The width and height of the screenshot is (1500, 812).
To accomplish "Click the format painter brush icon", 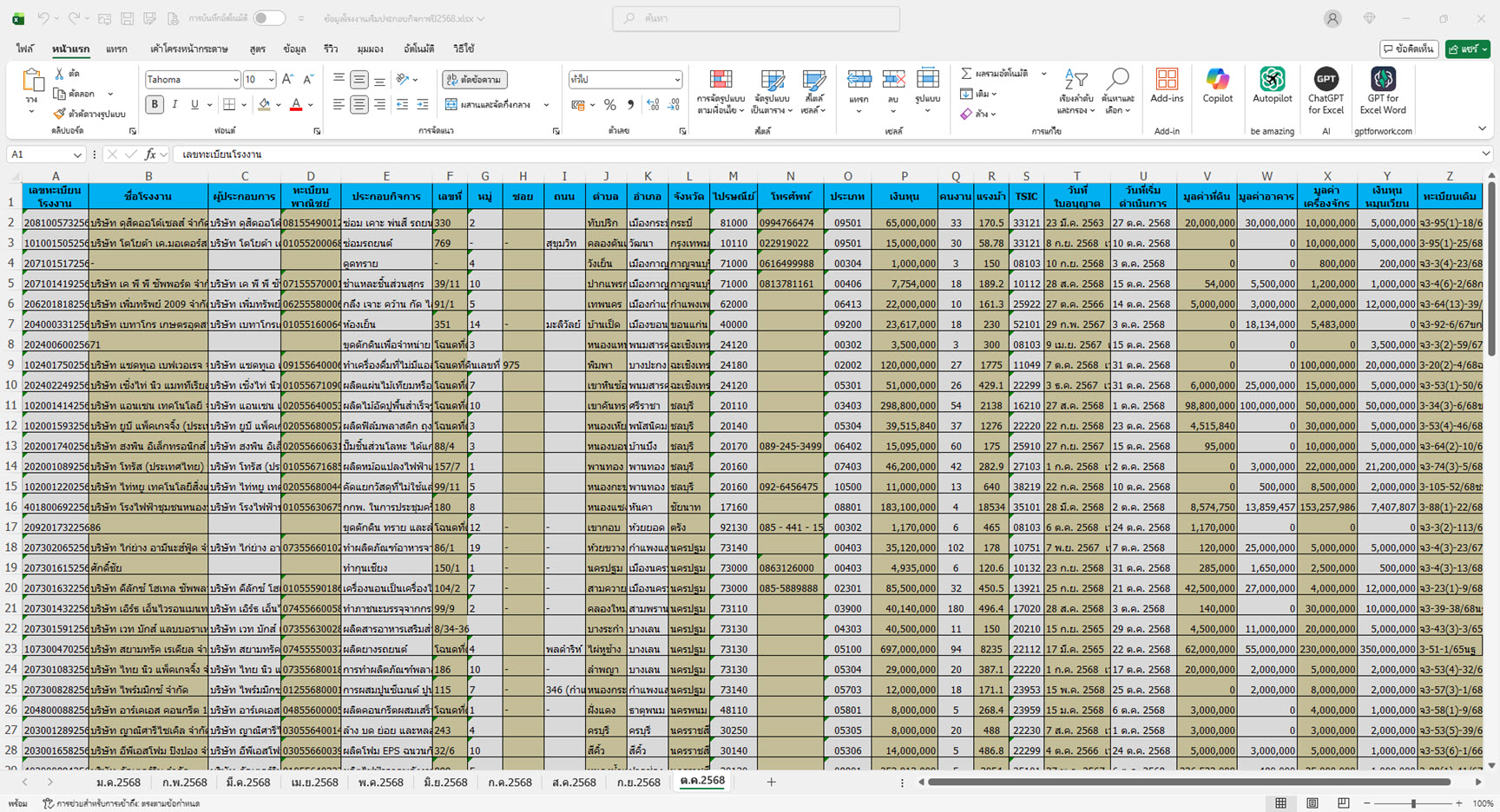I will [60, 114].
